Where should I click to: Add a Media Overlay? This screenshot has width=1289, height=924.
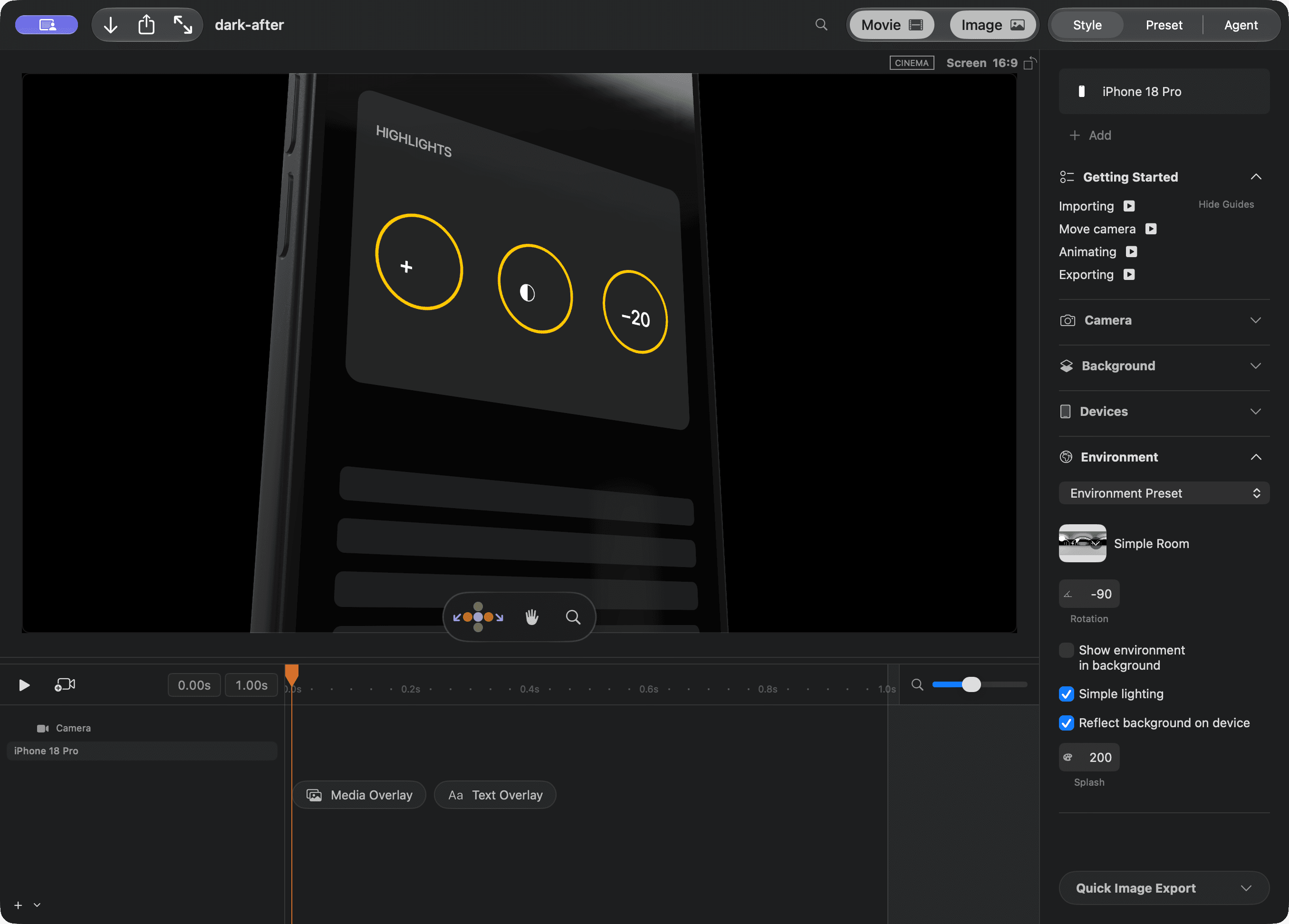click(360, 795)
